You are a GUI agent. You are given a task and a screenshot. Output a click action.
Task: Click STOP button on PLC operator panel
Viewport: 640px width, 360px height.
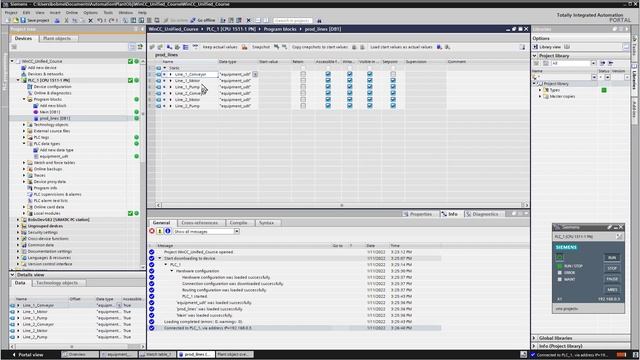pyautogui.click(x=612, y=269)
